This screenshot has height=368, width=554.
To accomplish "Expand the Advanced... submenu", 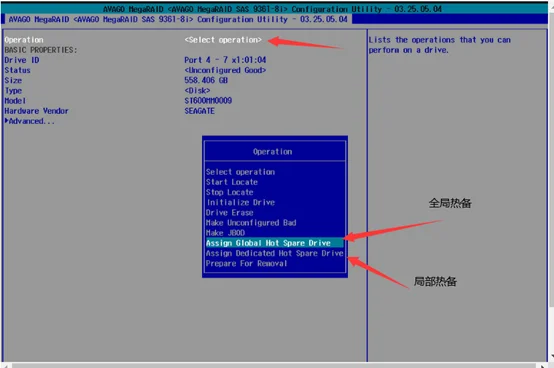I will [30, 121].
